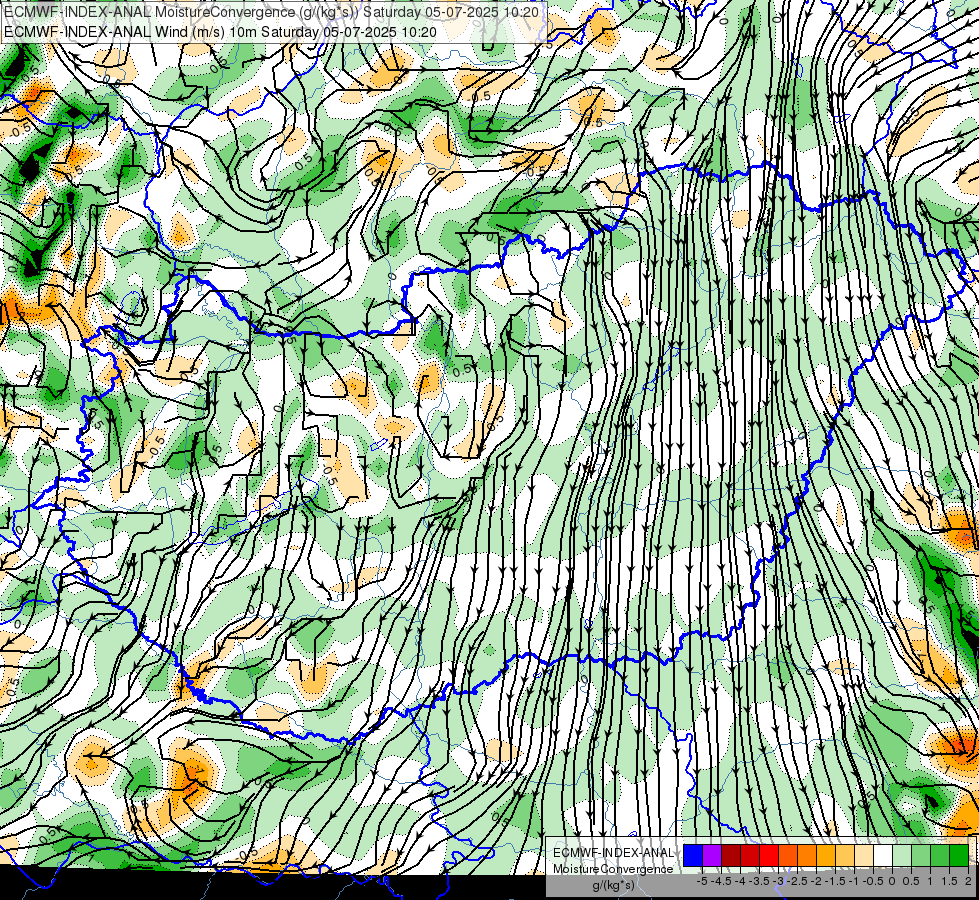Select the dark maroon swatch for -4.5 to -4
The image size is (979, 900).
731,856
